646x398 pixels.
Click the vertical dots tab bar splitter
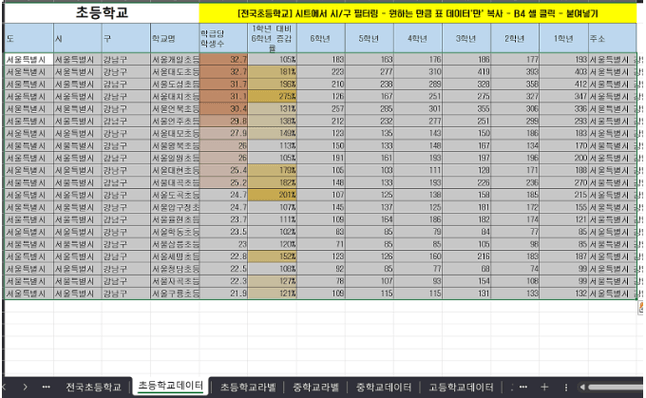click(566, 387)
